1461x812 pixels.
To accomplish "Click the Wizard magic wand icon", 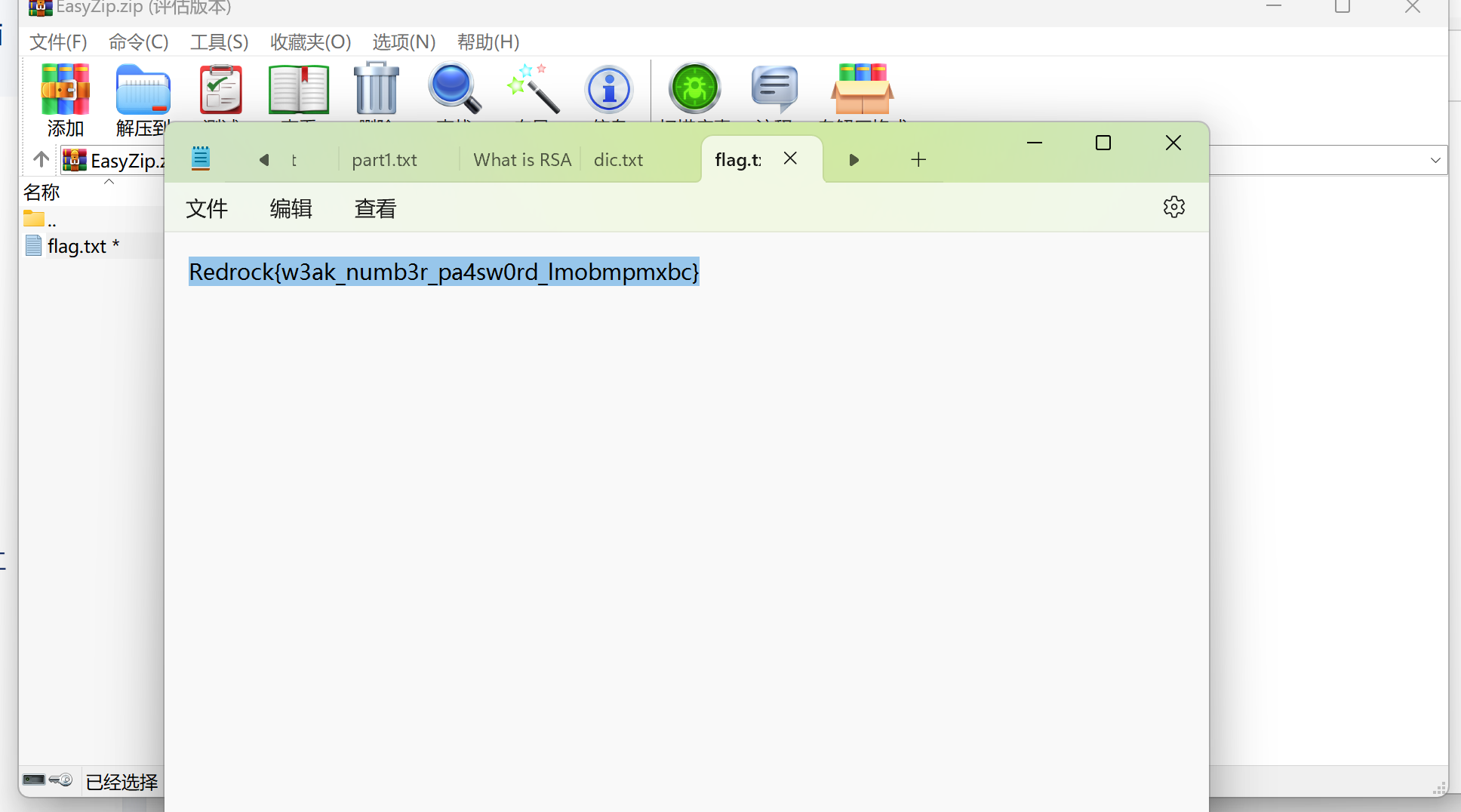I will (x=533, y=89).
